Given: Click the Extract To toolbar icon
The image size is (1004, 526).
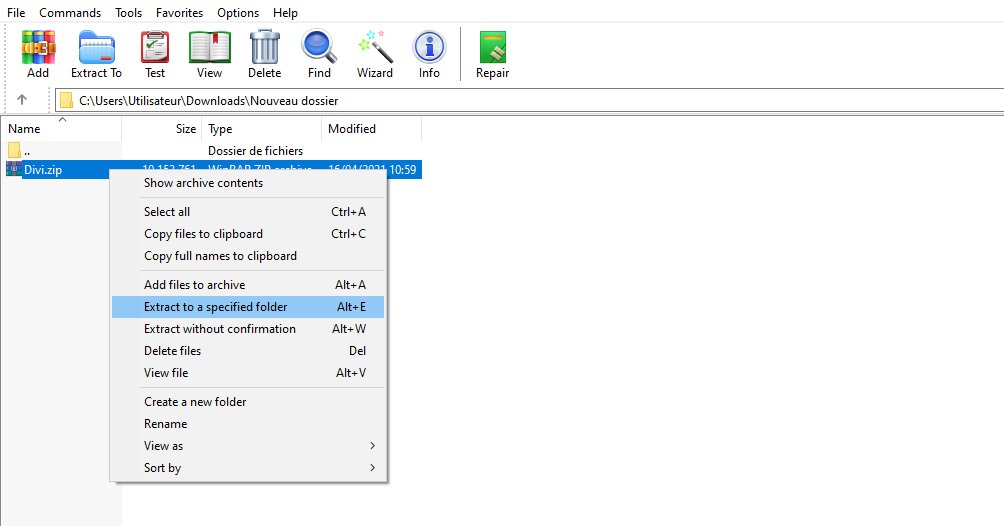Looking at the screenshot, I should point(96,54).
